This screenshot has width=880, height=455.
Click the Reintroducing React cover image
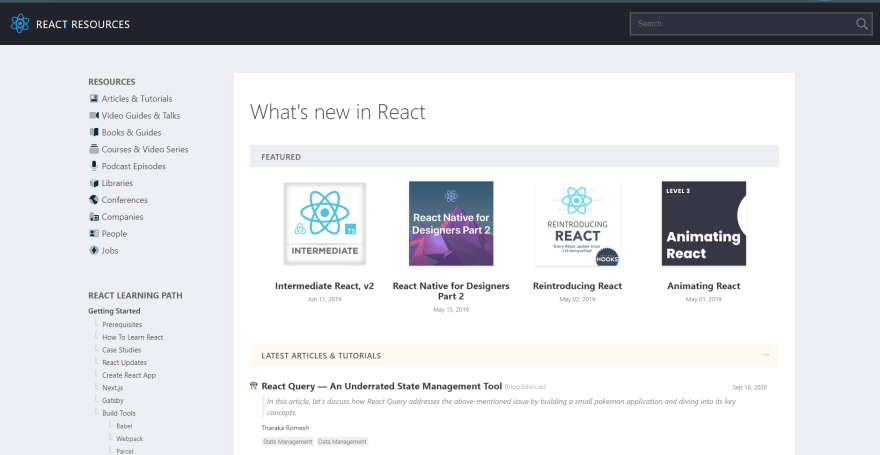[x=578, y=223]
